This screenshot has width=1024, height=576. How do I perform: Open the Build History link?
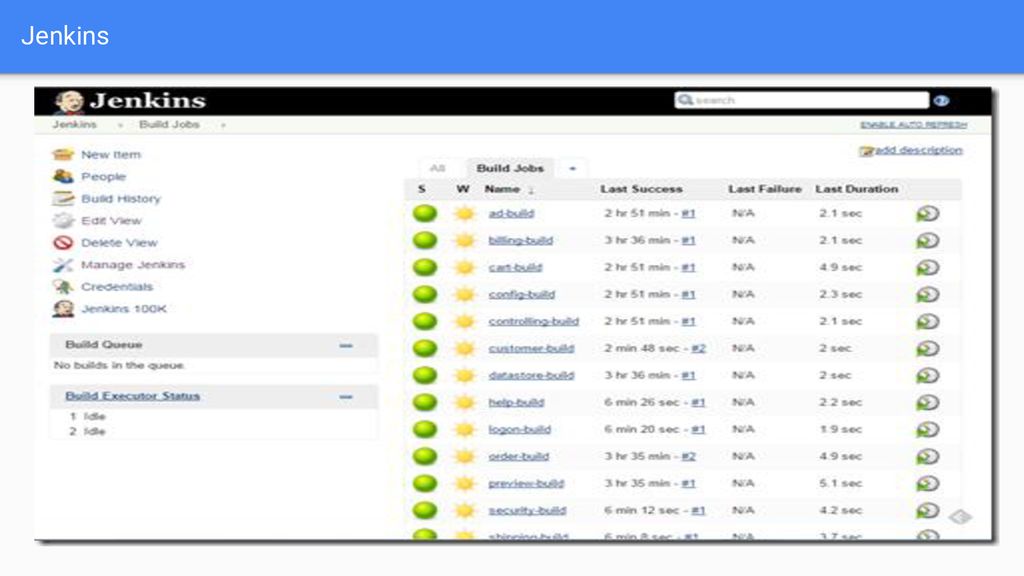121,199
